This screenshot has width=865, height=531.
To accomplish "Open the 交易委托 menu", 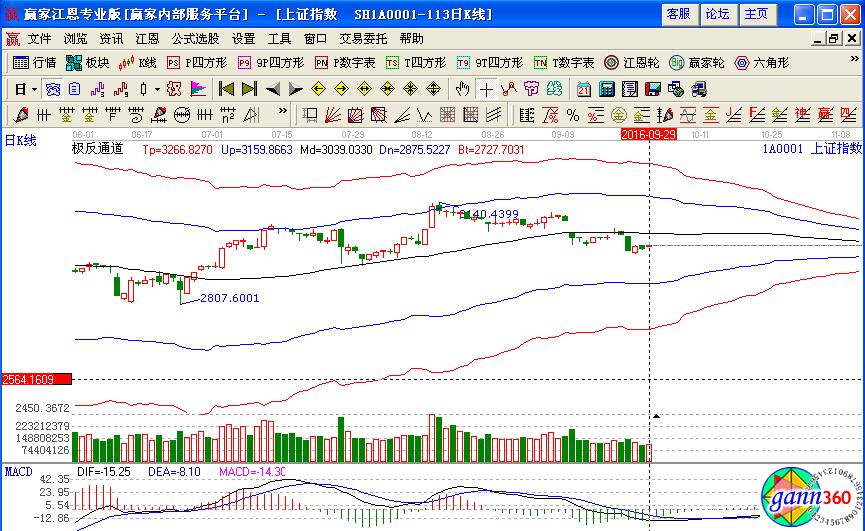I will [363, 38].
